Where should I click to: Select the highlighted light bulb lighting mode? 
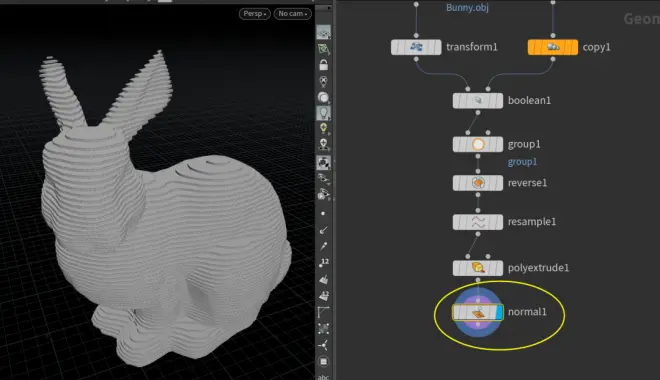click(323, 113)
